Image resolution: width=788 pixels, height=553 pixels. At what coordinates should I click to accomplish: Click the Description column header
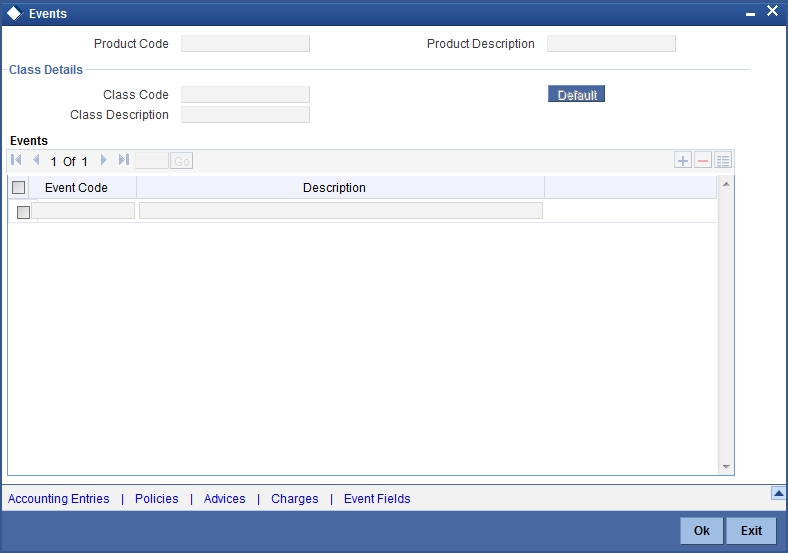340,188
